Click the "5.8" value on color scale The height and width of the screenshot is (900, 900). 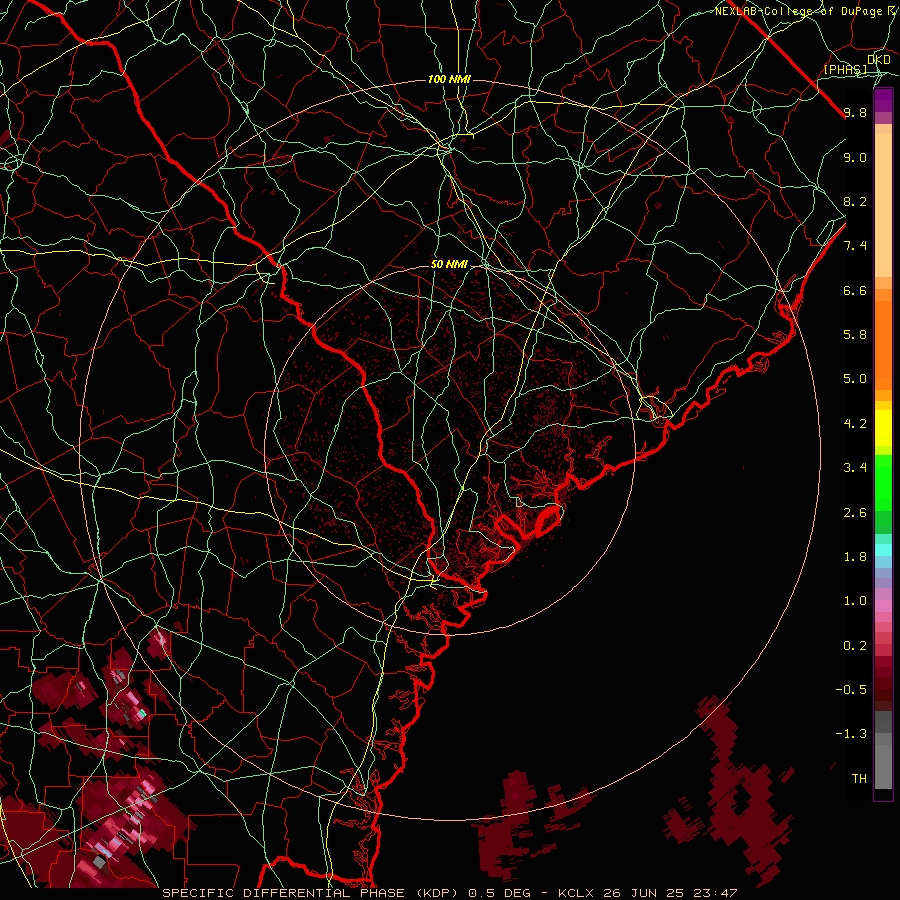(x=855, y=335)
